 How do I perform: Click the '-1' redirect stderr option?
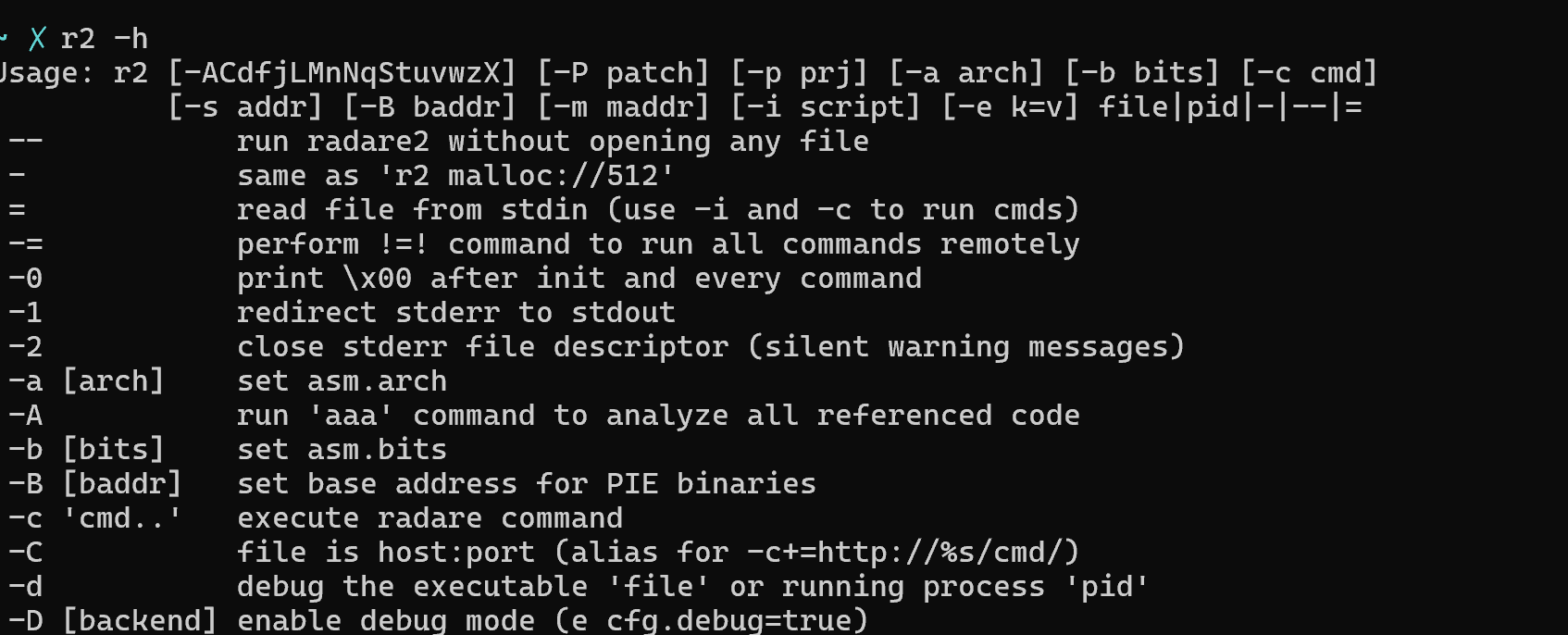click(26, 313)
